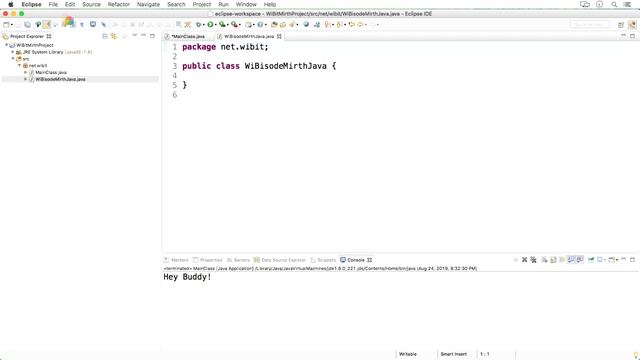
Task: Open Spotlight search in menu bar
Action: click(614, 4)
